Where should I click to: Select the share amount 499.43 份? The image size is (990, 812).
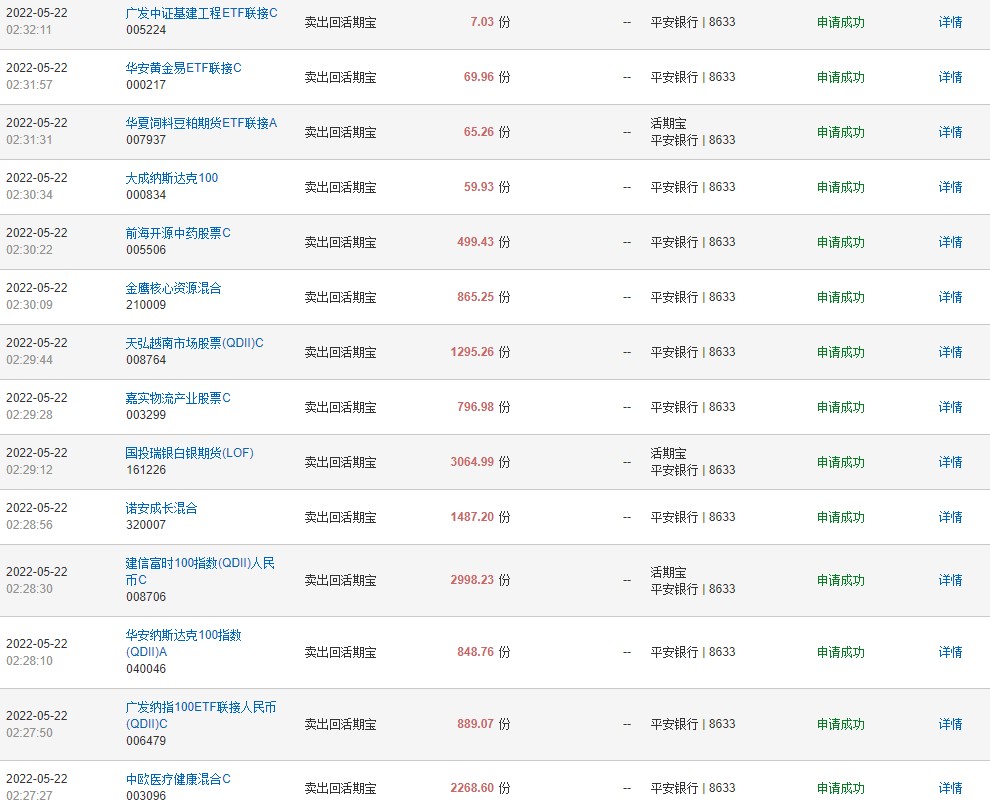(484, 242)
